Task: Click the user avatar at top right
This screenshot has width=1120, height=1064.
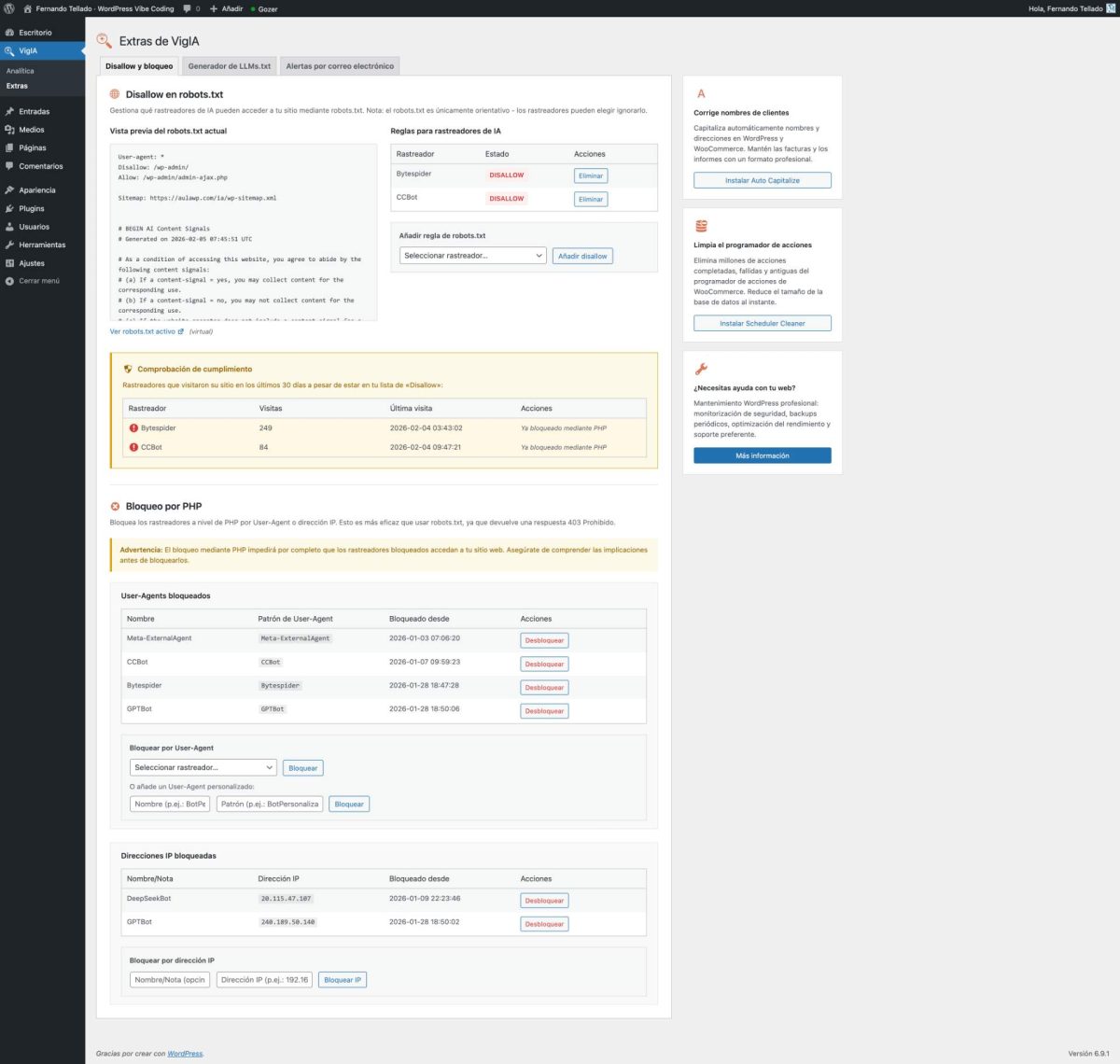Action: coord(1111,8)
